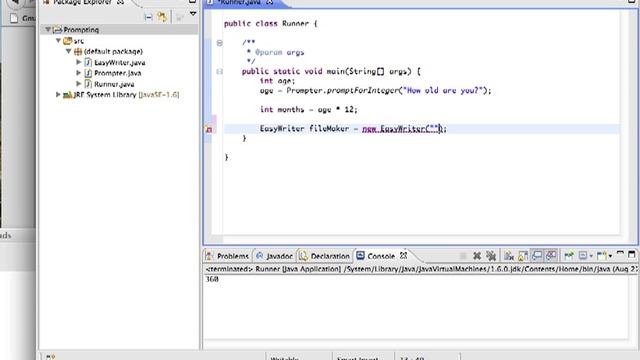Select the EasyWriter.java file icon
This screenshot has width=640, height=360.
point(88,62)
